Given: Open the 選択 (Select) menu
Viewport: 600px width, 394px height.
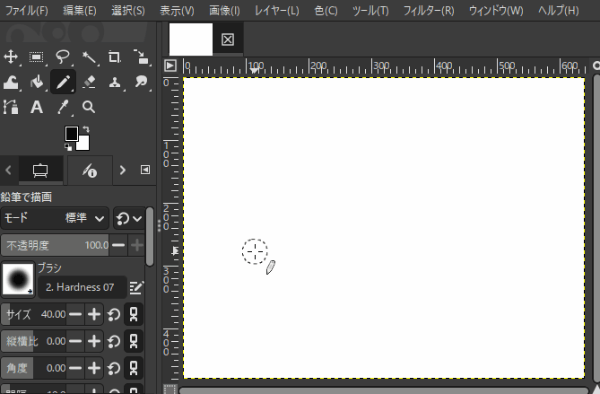Looking at the screenshot, I should coord(128,10).
